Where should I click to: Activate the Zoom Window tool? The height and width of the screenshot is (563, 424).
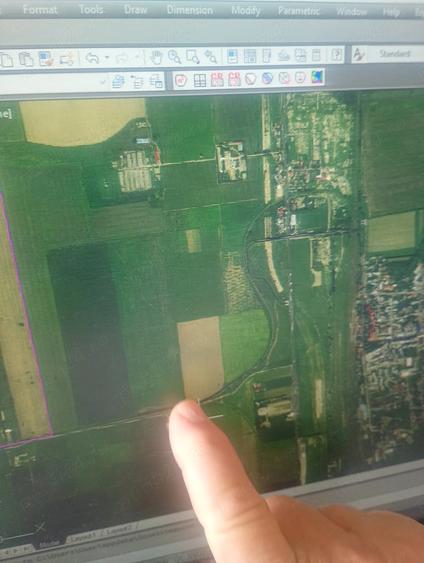192,56
